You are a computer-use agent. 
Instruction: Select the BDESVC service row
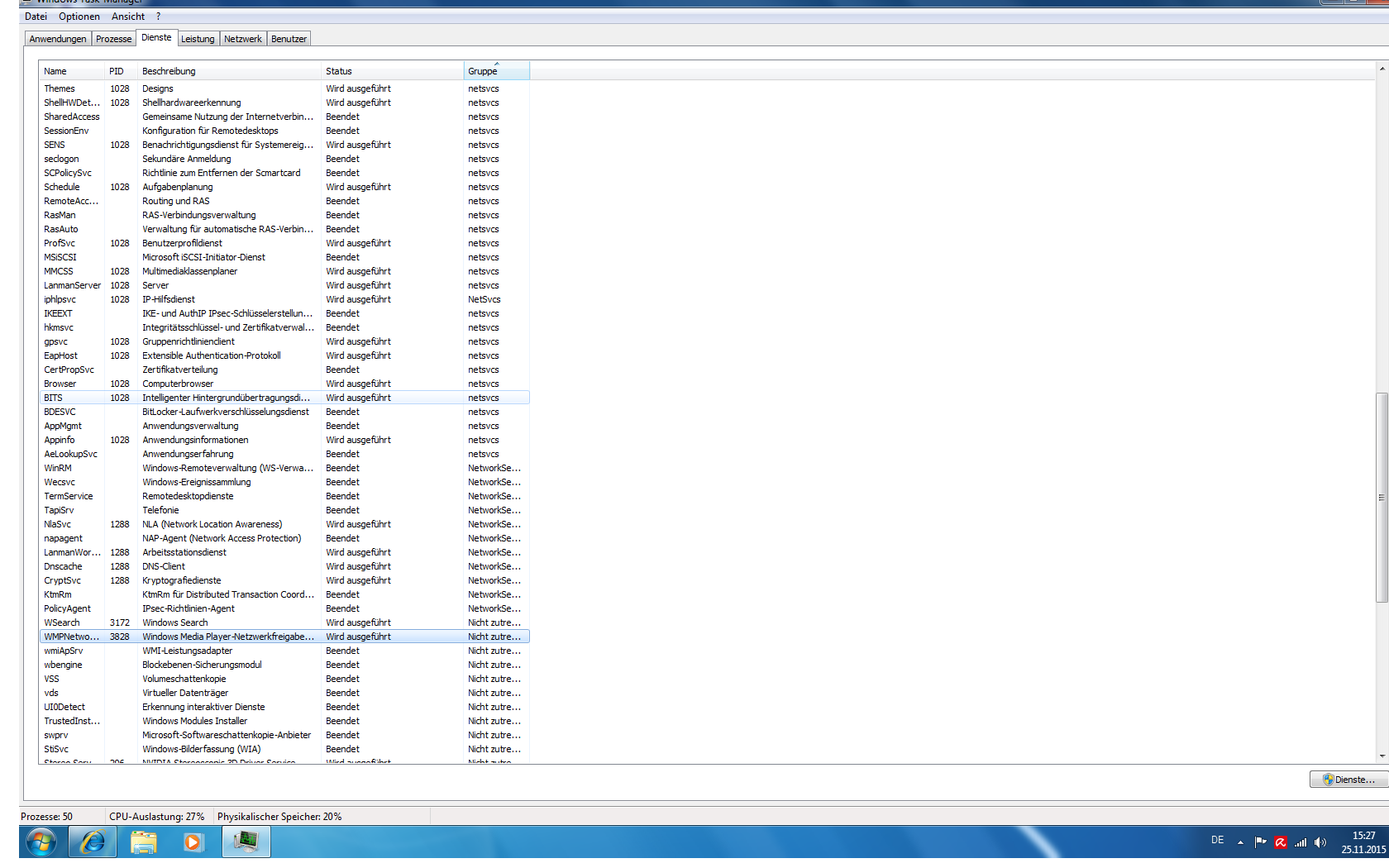point(284,412)
